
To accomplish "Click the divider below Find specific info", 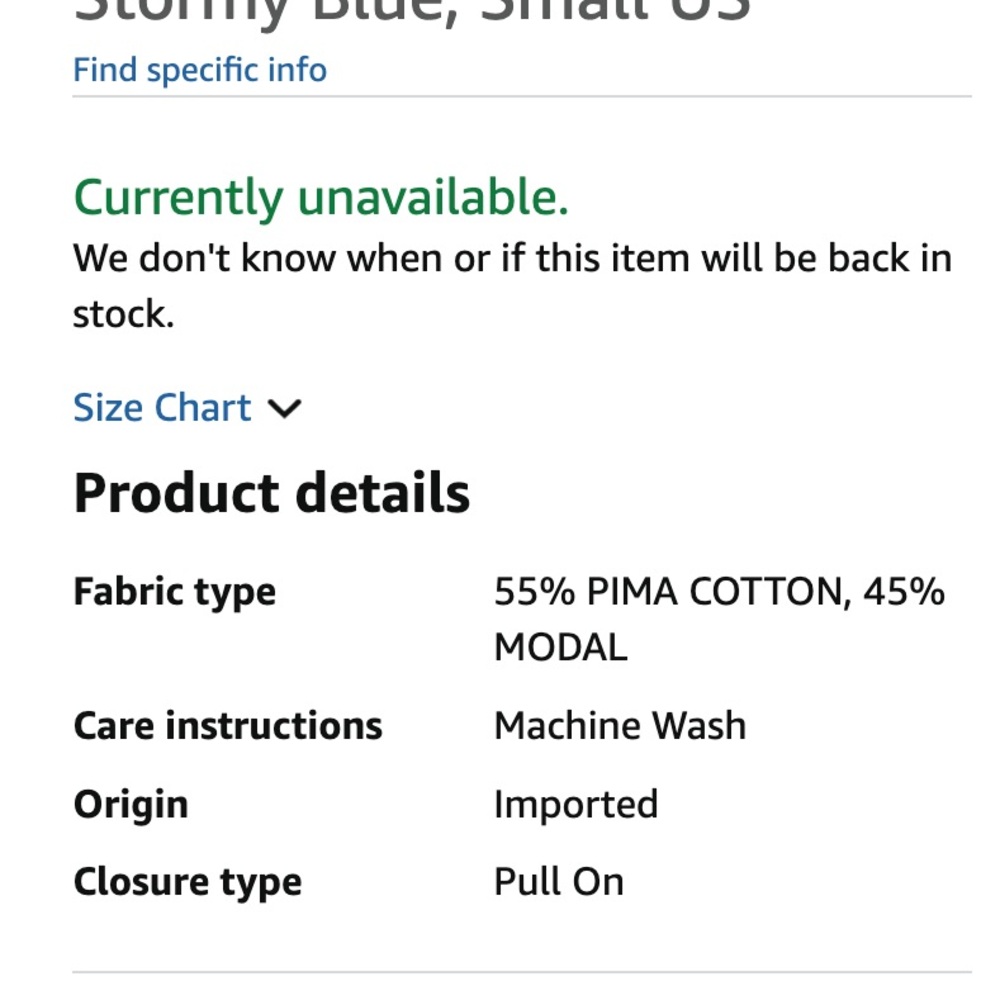I will click(x=521, y=97).
